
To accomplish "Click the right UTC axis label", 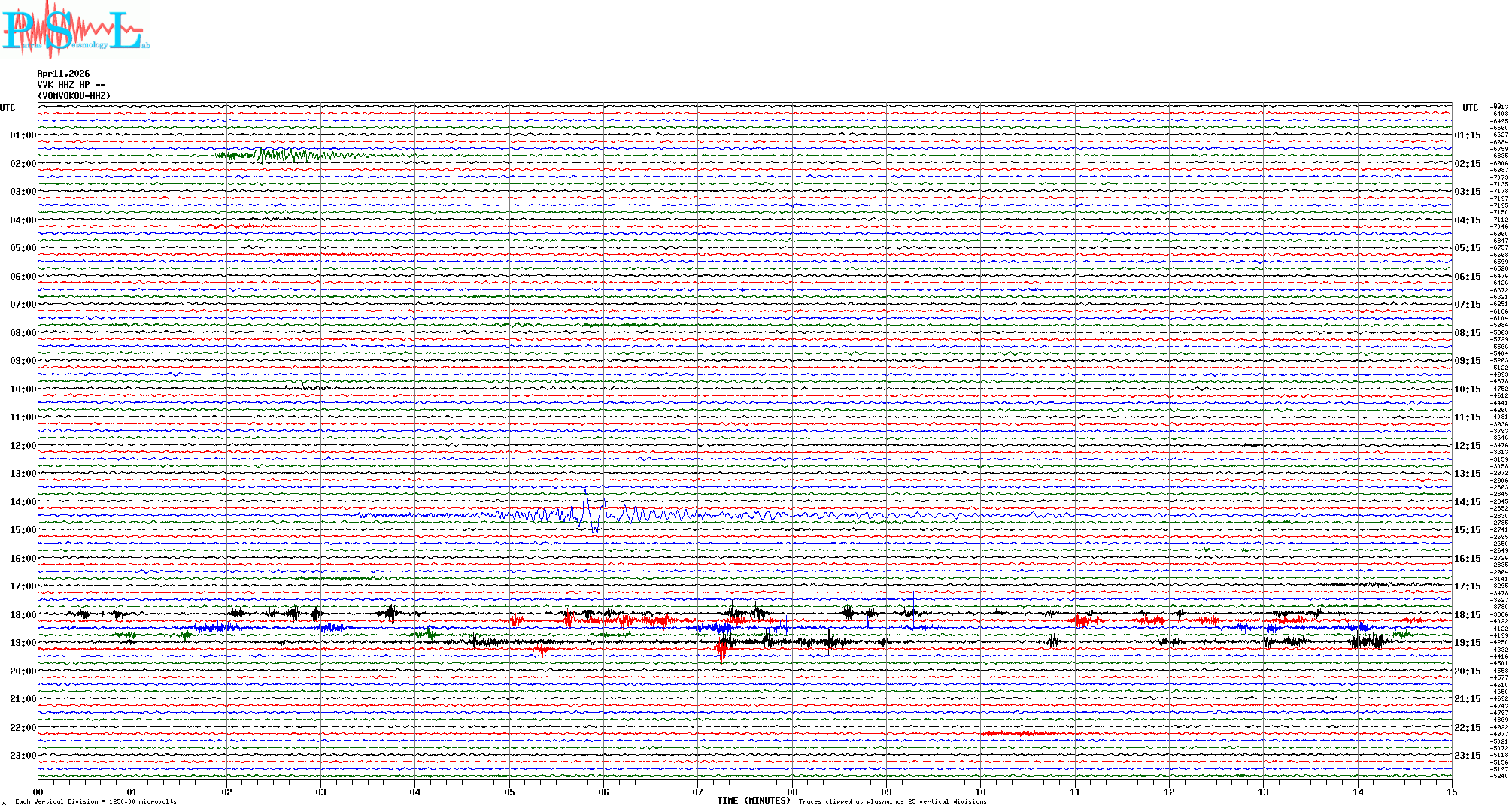I will [x=1470, y=108].
